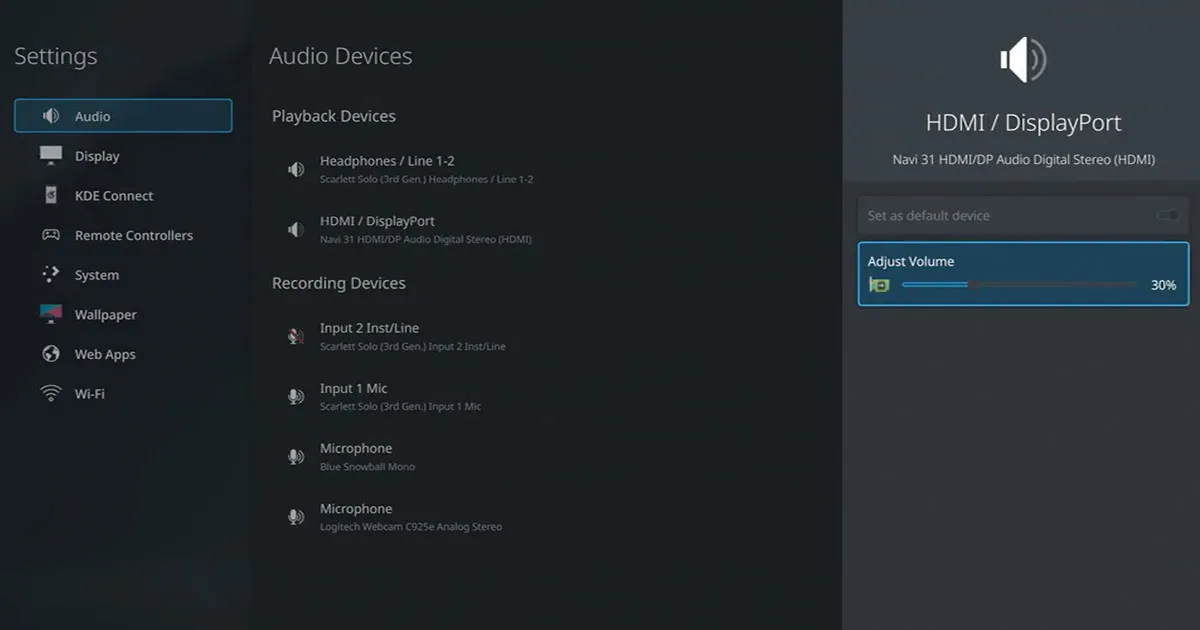Select the HDMI / DisplayPort playback device
The image size is (1200, 630).
click(x=377, y=229)
